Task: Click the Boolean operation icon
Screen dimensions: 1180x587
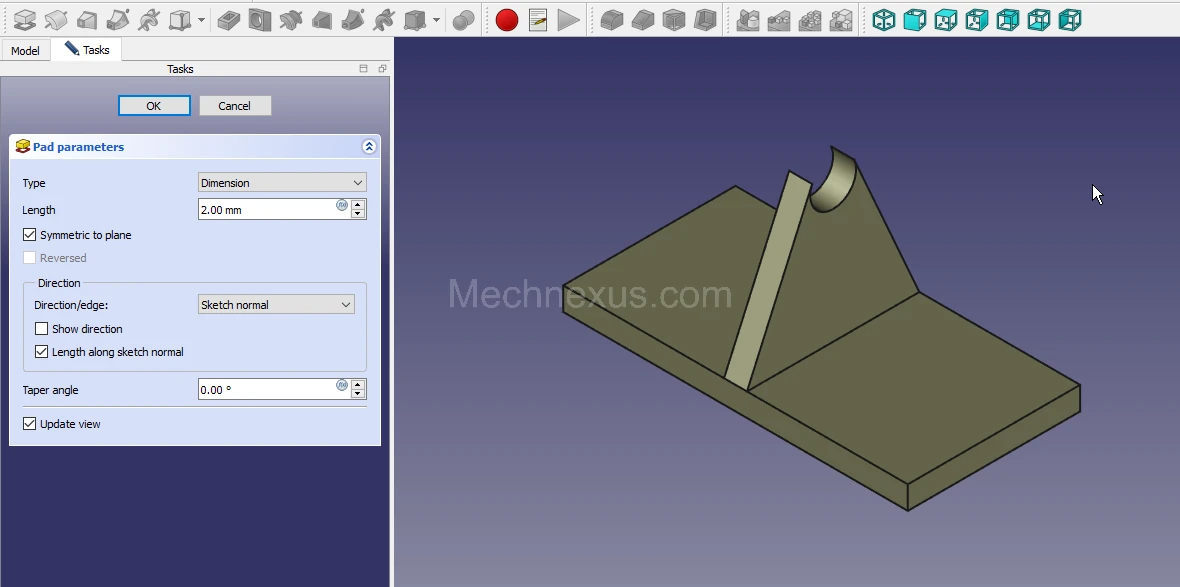Action: (x=463, y=20)
